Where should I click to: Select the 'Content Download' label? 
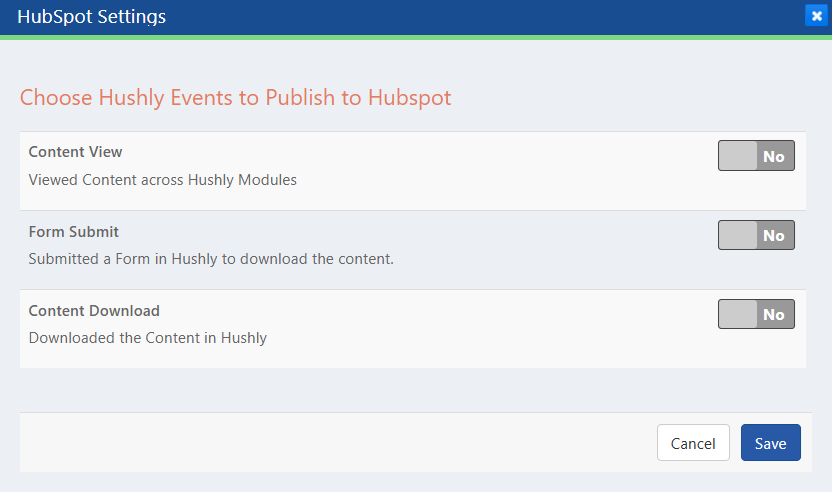(x=94, y=311)
